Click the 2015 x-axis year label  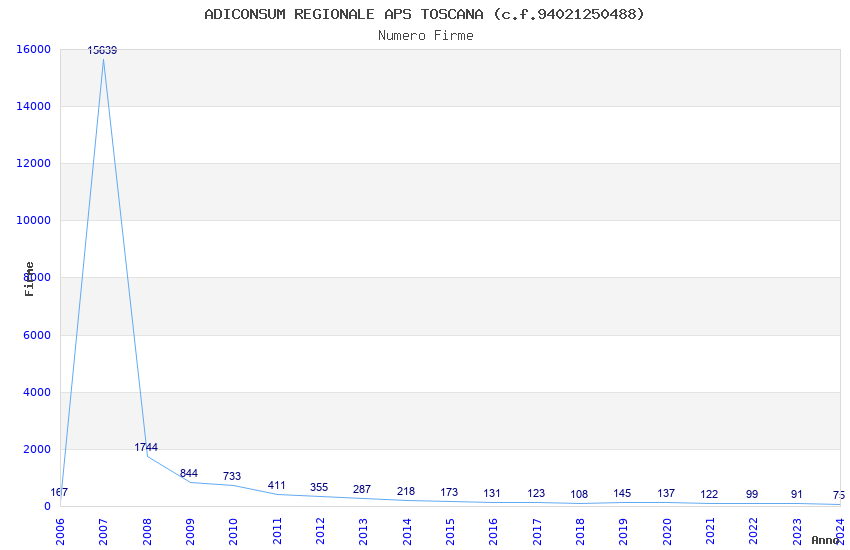pos(450,532)
